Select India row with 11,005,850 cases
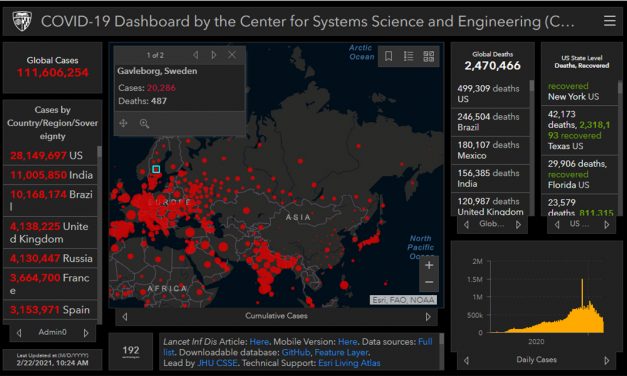 tap(50, 175)
